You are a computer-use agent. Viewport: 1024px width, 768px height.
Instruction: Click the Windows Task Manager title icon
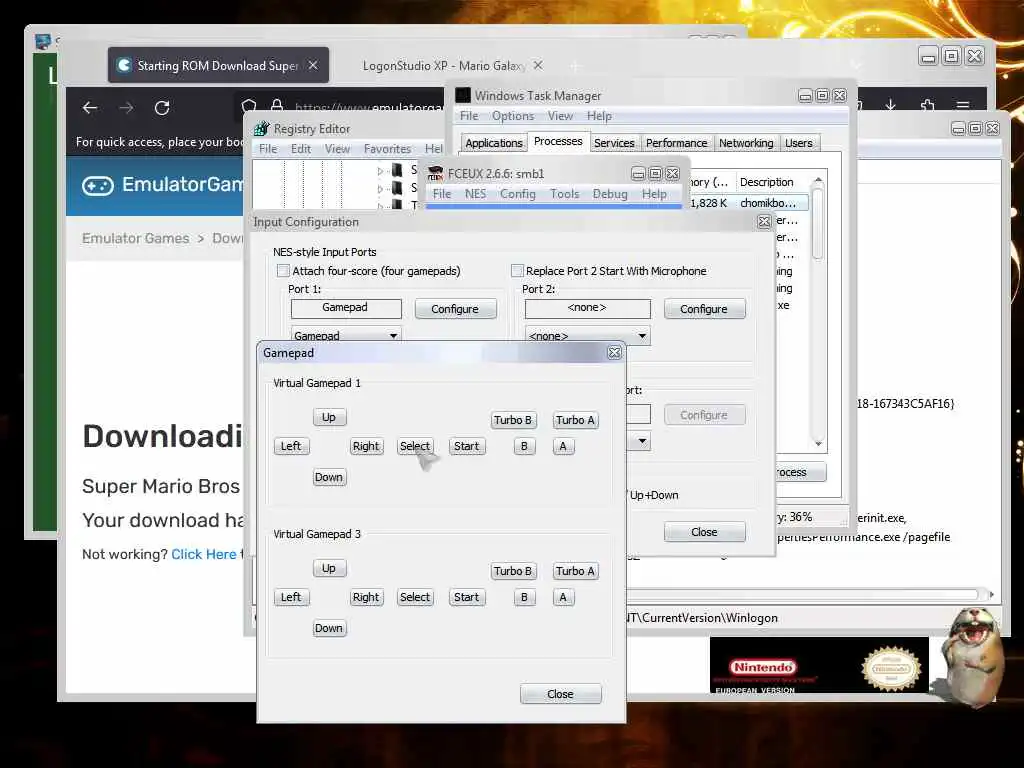(463, 95)
